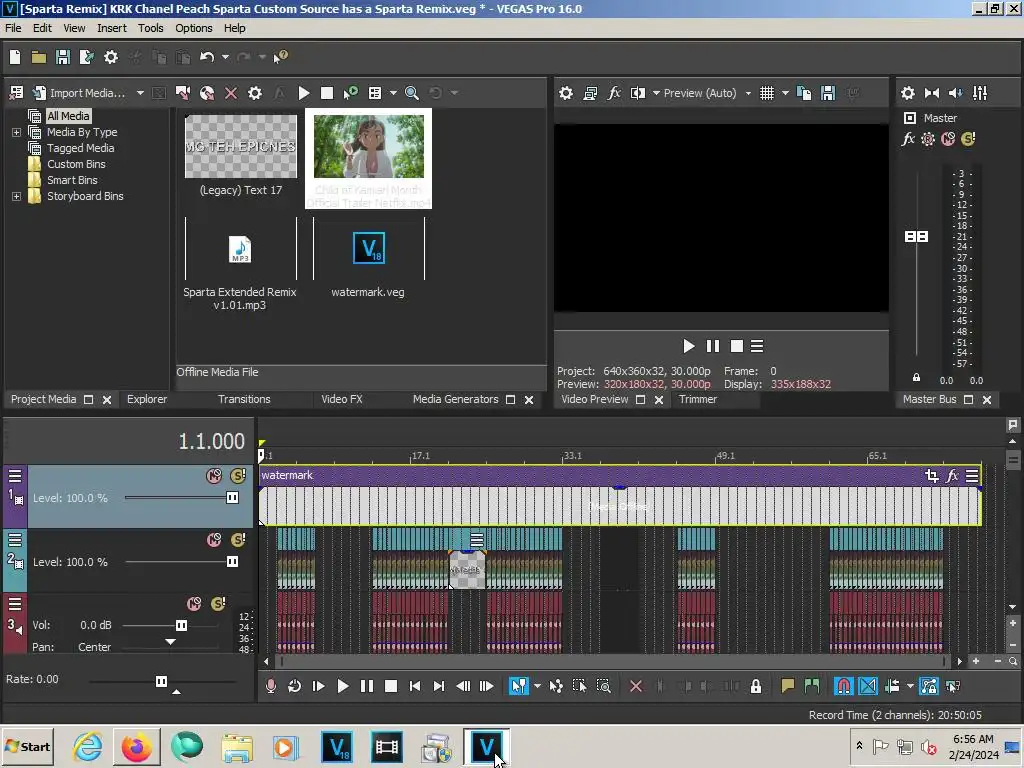Open Event Pan/Crop on watermark event
The height and width of the screenshot is (768, 1024).
932,476
